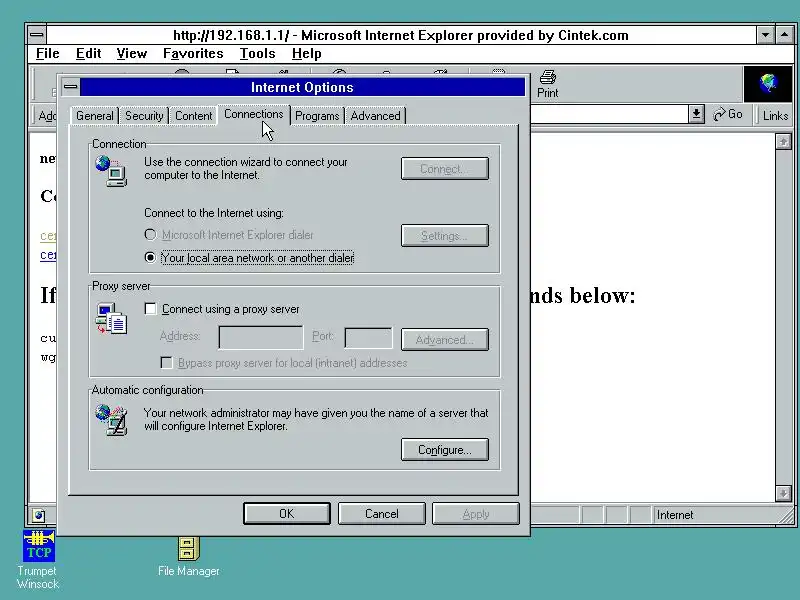Switch to the Programs tab
Image resolution: width=800 pixels, height=600 pixels.
[x=317, y=116]
